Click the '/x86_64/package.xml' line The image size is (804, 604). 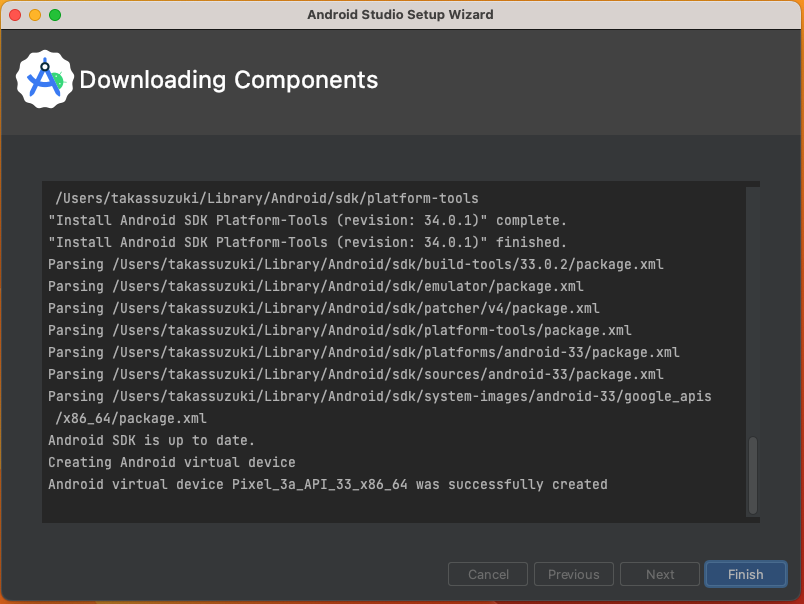tap(131, 419)
